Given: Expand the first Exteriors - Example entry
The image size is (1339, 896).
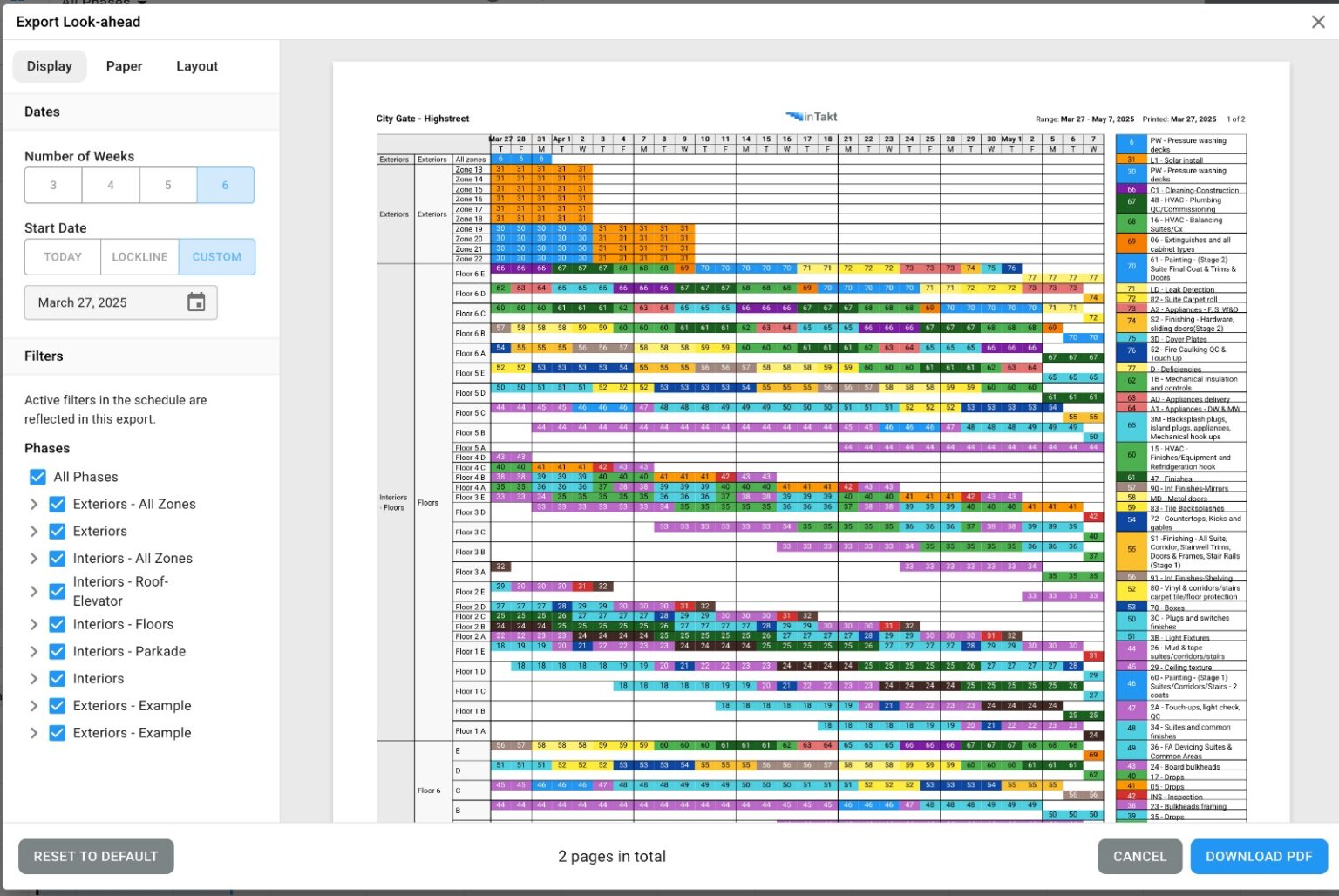Looking at the screenshot, I should click(x=34, y=705).
